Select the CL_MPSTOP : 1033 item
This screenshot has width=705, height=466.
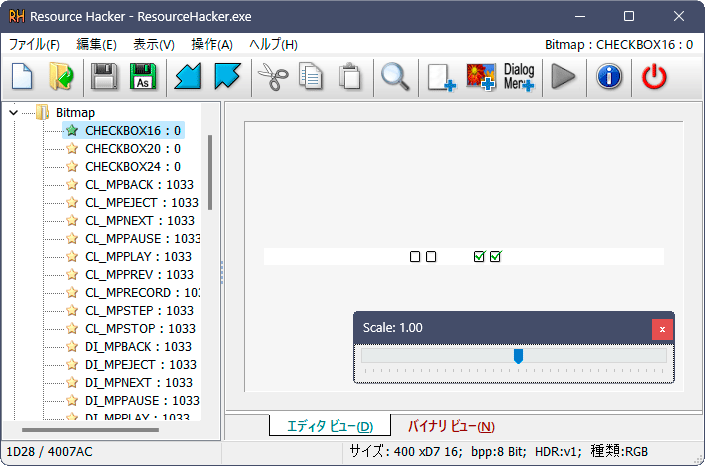coord(140,328)
